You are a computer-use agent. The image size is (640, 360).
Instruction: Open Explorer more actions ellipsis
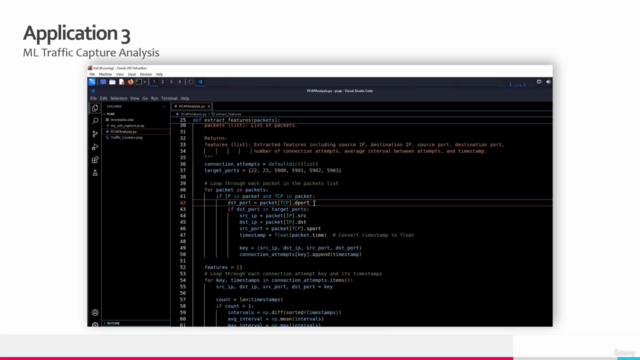(x=164, y=107)
